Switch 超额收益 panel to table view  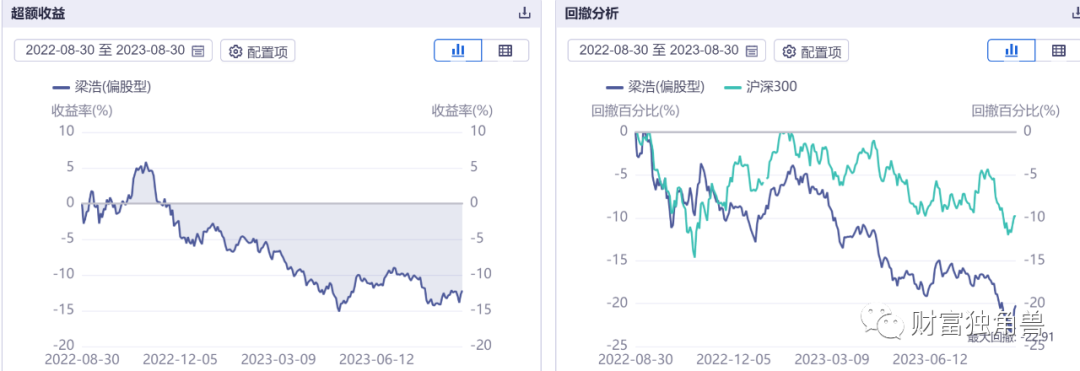505,50
